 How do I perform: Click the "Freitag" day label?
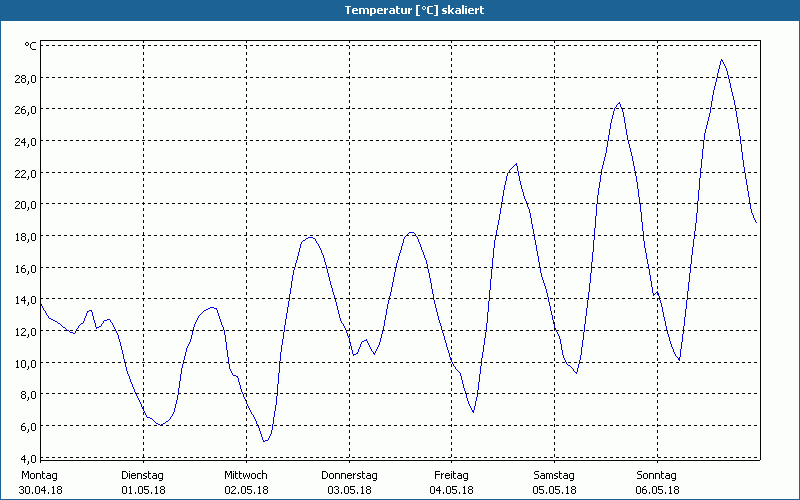(452, 475)
